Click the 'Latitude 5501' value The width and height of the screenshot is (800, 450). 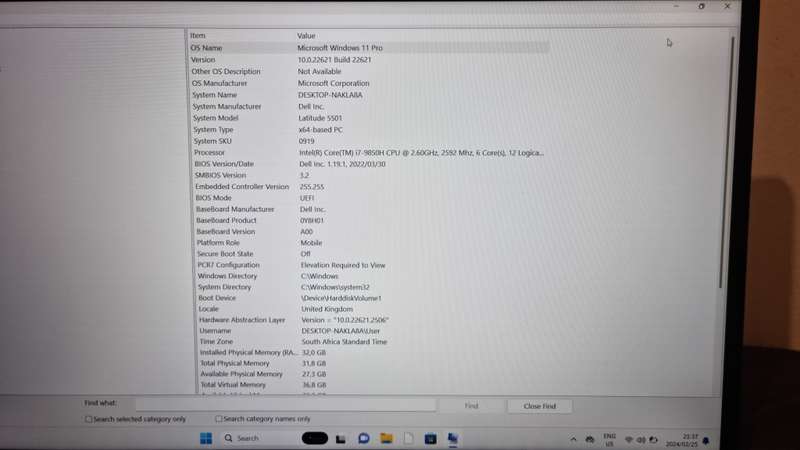pyautogui.click(x=320, y=118)
